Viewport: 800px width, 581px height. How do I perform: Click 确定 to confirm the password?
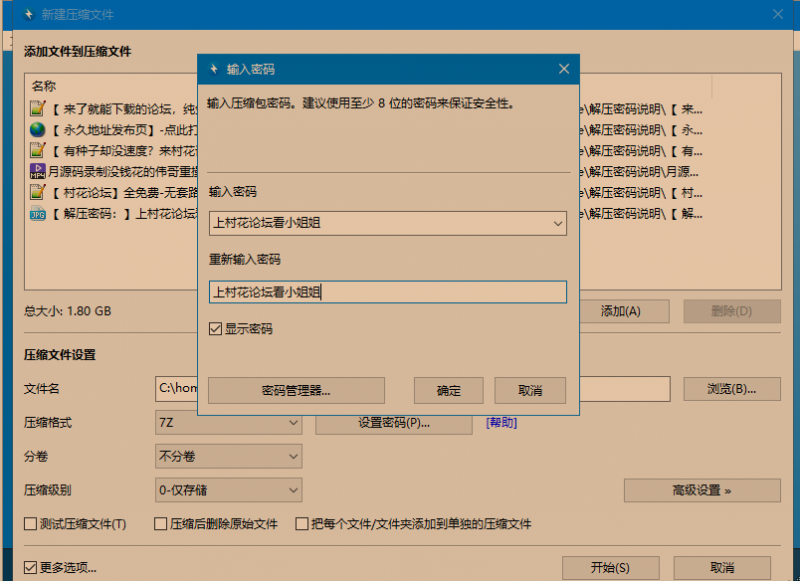[448, 390]
